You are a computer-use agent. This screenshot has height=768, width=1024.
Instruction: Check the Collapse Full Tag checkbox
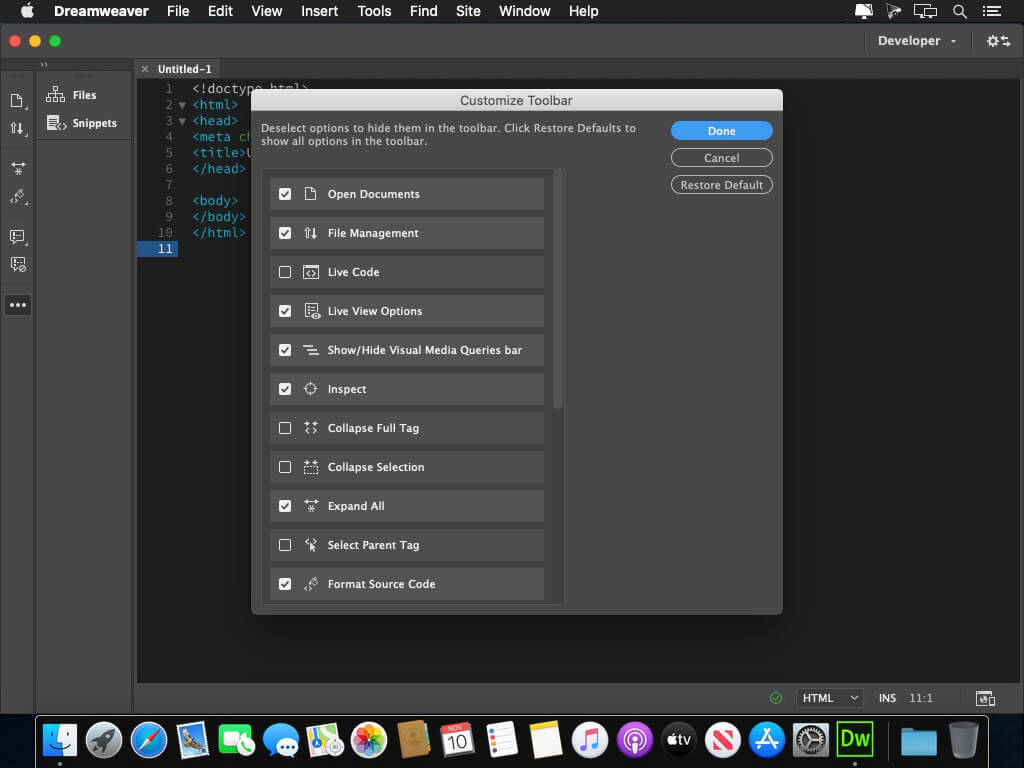pyautogui.click(x=285, y=428)
